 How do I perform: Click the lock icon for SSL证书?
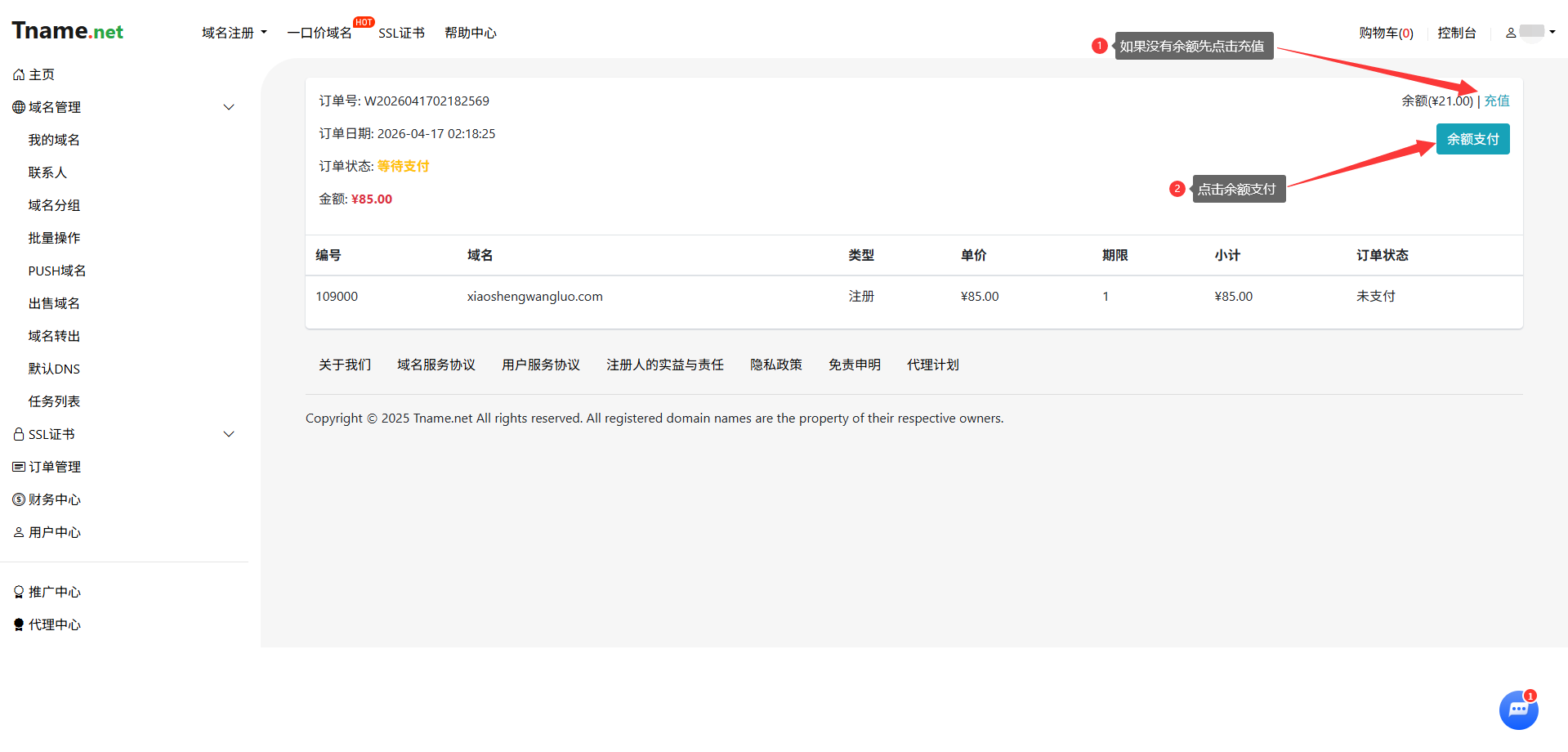(x=19, y=434)
